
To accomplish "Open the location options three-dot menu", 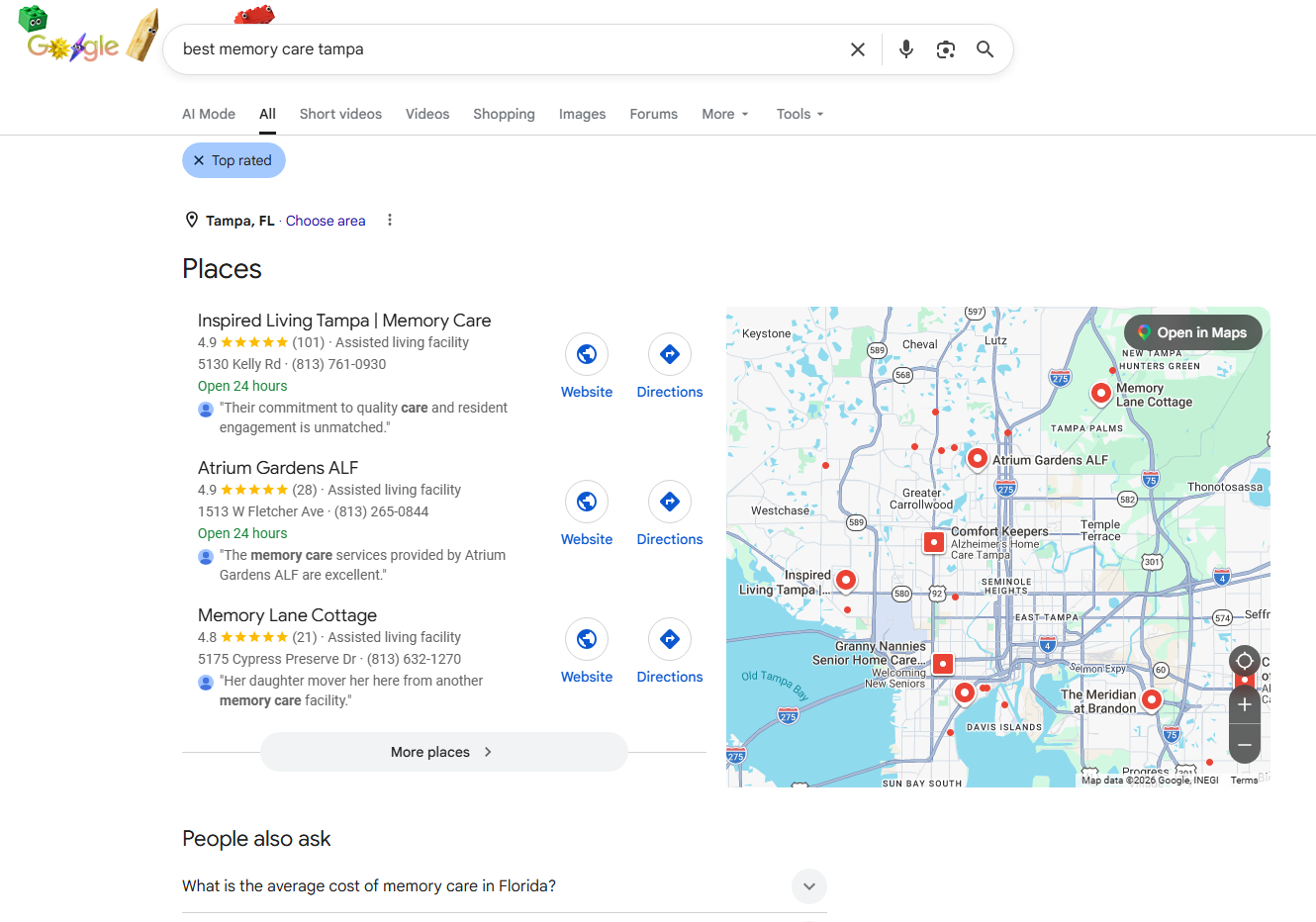I will [390, 220].
